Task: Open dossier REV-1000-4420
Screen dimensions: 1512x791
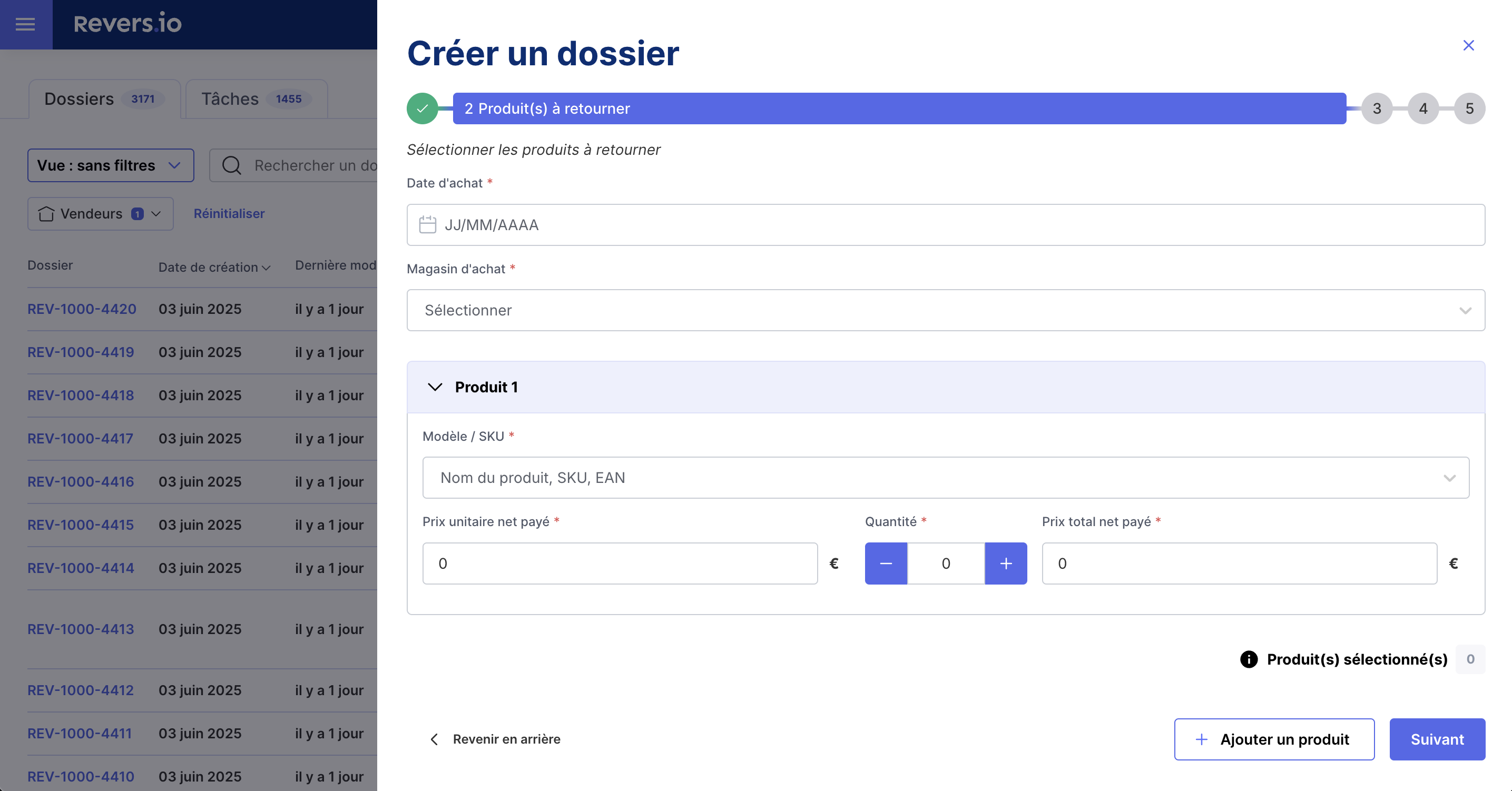Action: coord(82,309)
